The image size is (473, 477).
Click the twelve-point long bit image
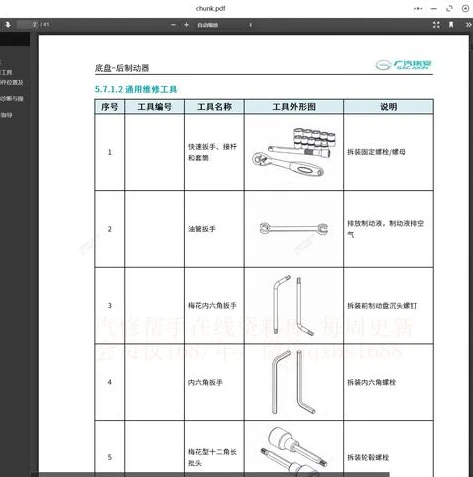pos(294,450)
